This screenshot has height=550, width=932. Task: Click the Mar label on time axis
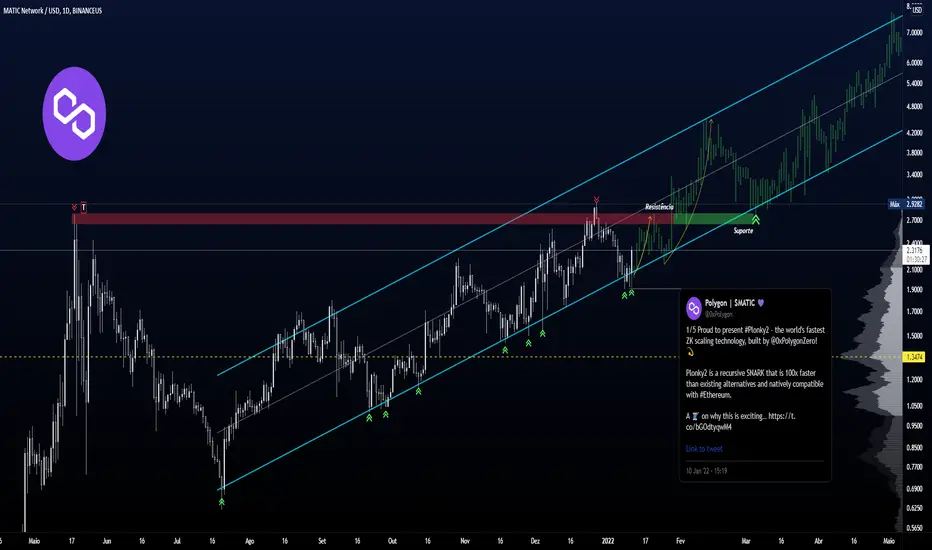[746, 541]
